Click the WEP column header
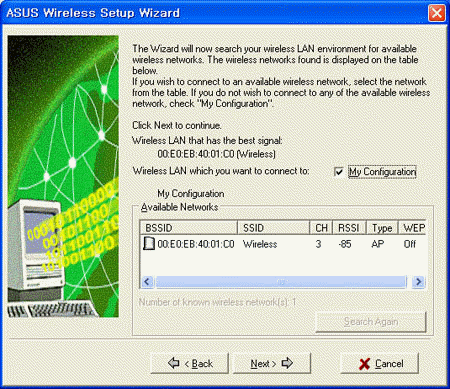The image size is (450, 389). pos(413,228)
